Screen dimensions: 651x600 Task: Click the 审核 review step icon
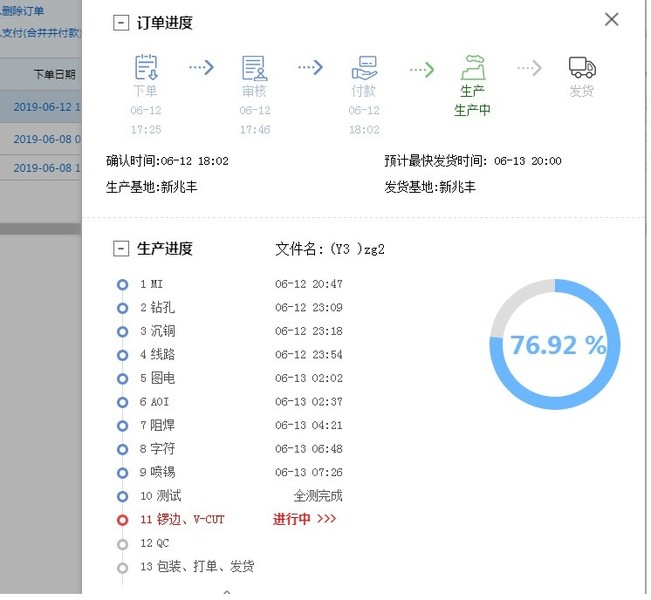(x=254, y=68)
